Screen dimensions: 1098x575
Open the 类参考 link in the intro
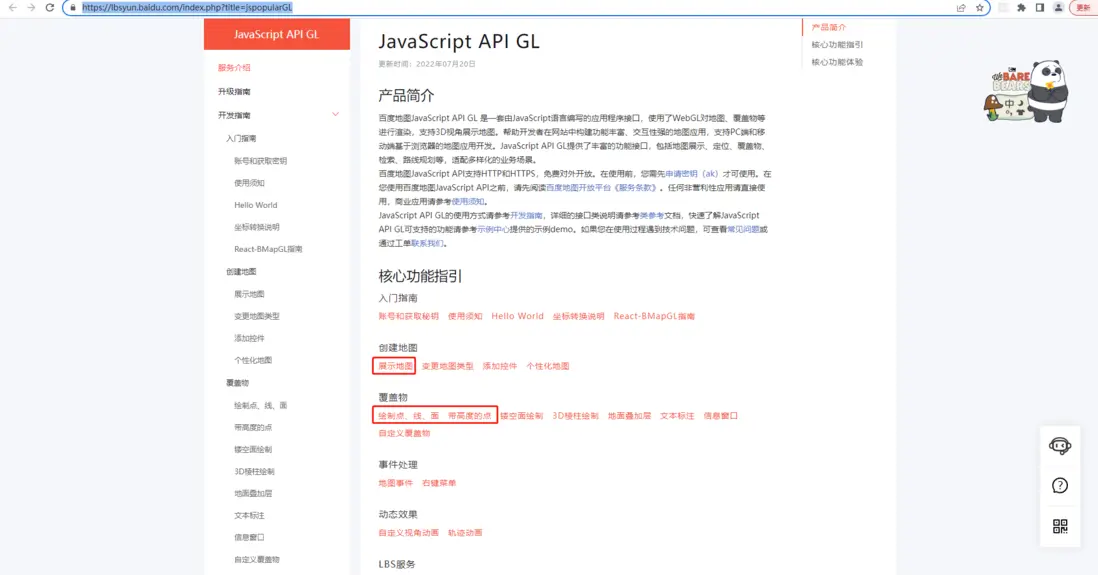tap(651, 216)
